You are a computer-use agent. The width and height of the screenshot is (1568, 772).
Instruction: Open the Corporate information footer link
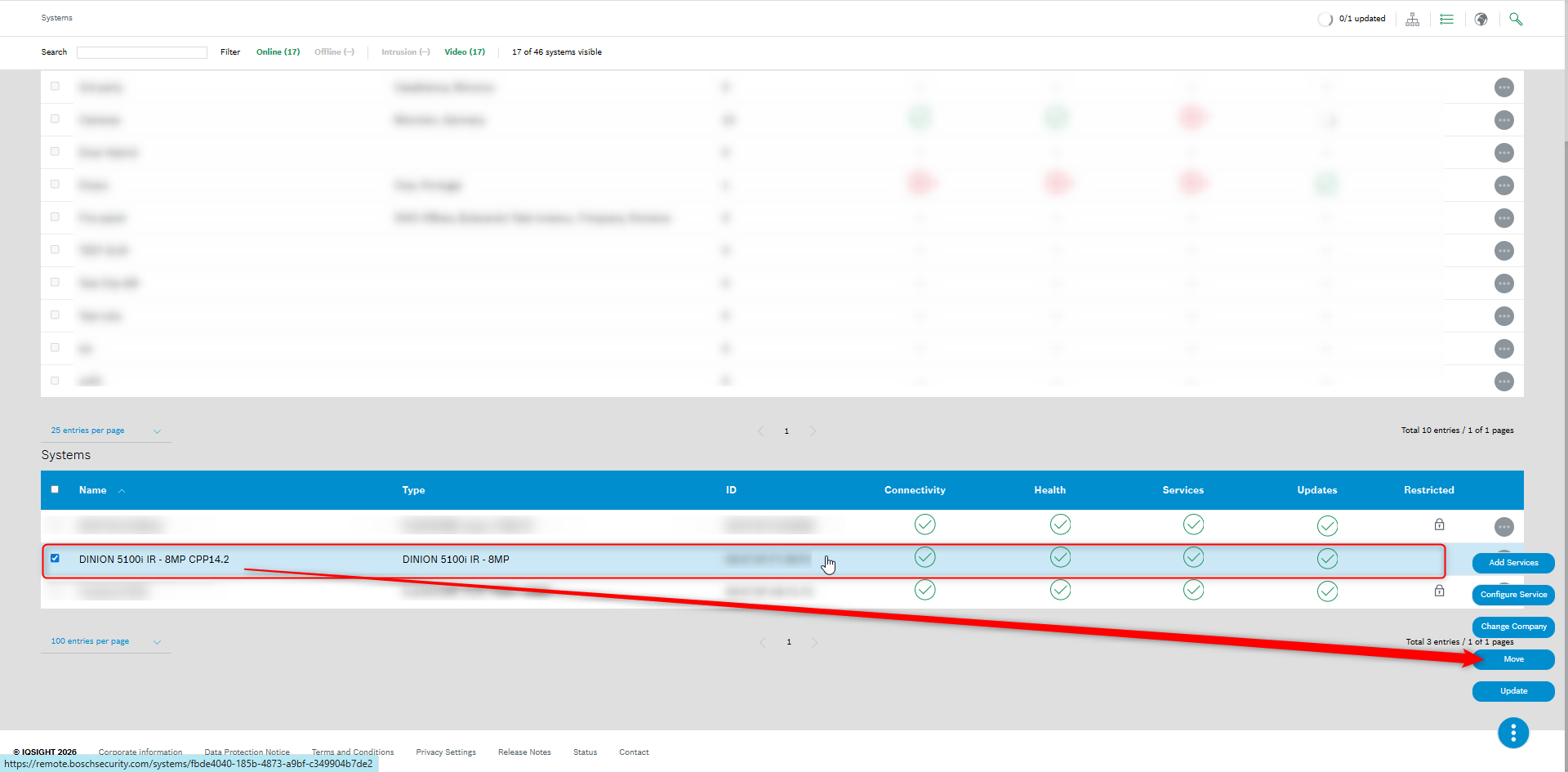140,752
